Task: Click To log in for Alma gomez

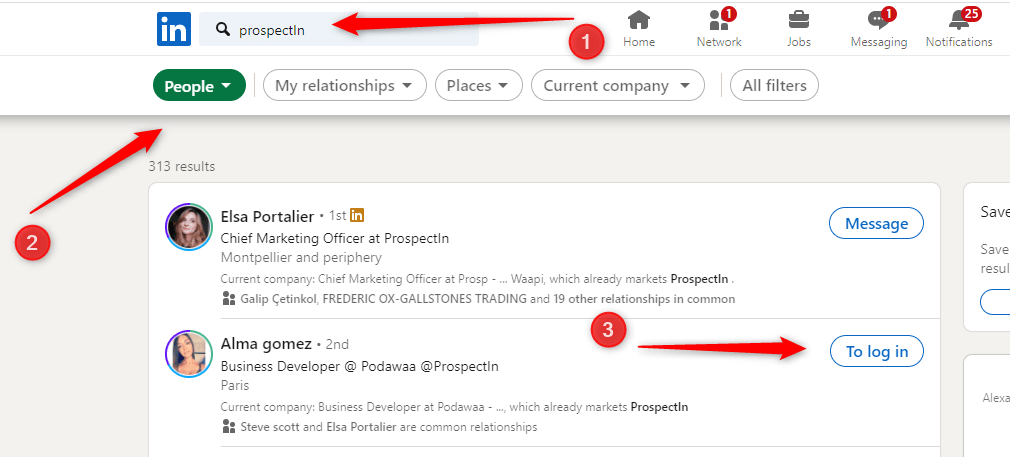Action: 877,351
